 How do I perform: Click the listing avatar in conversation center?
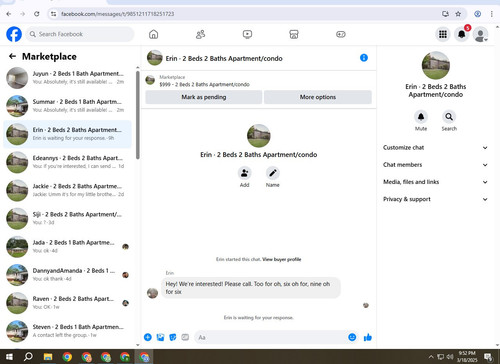[x=259, y=136]
